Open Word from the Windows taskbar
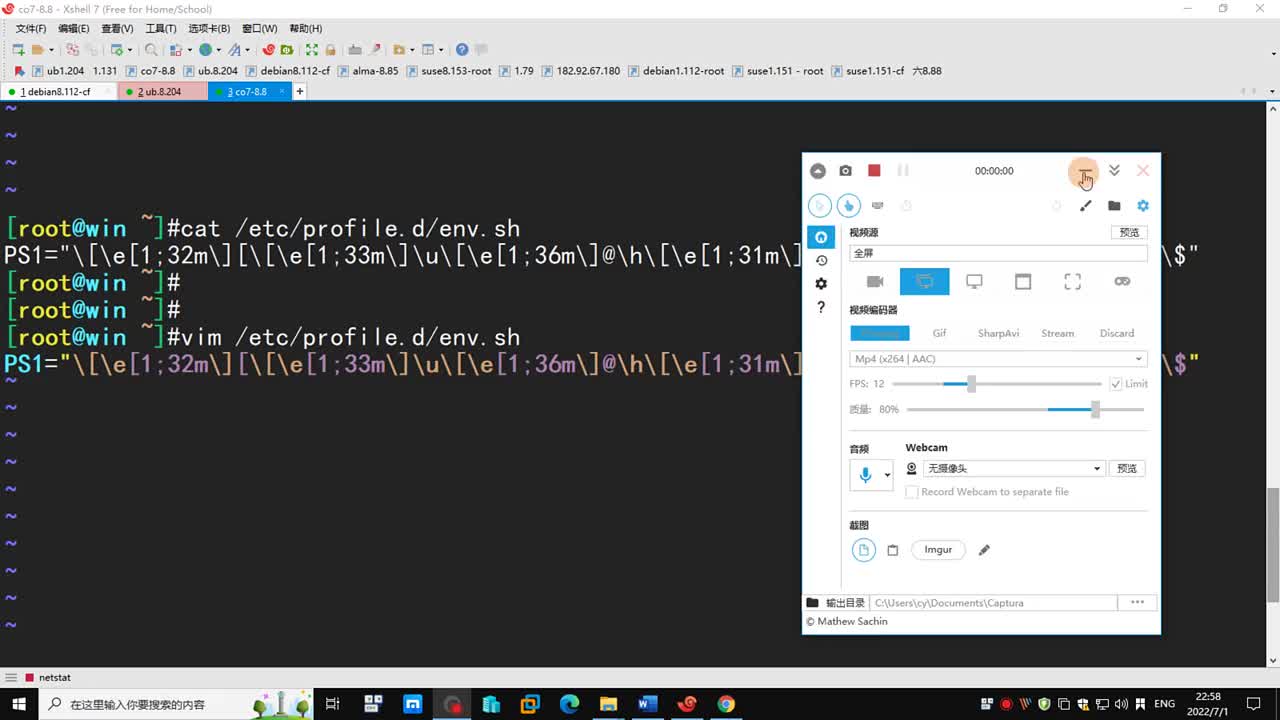 click(647, 704)
